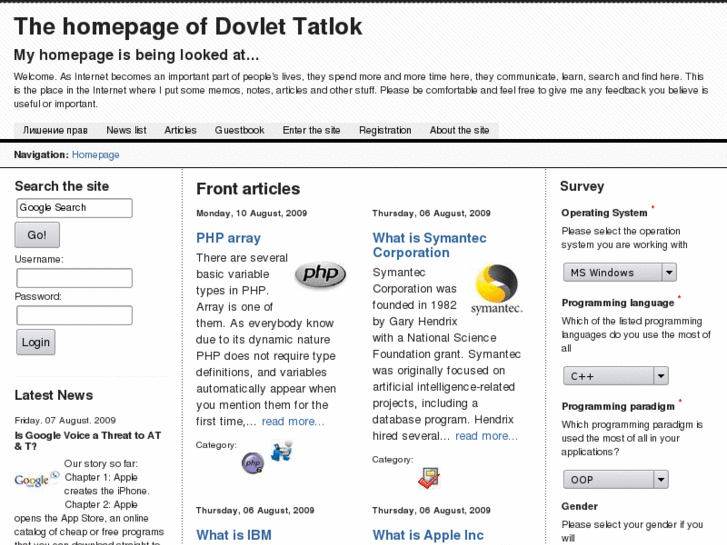Open the PHP array article title
This screenshot has height=545, width=727.
click(x=228, y=238)
